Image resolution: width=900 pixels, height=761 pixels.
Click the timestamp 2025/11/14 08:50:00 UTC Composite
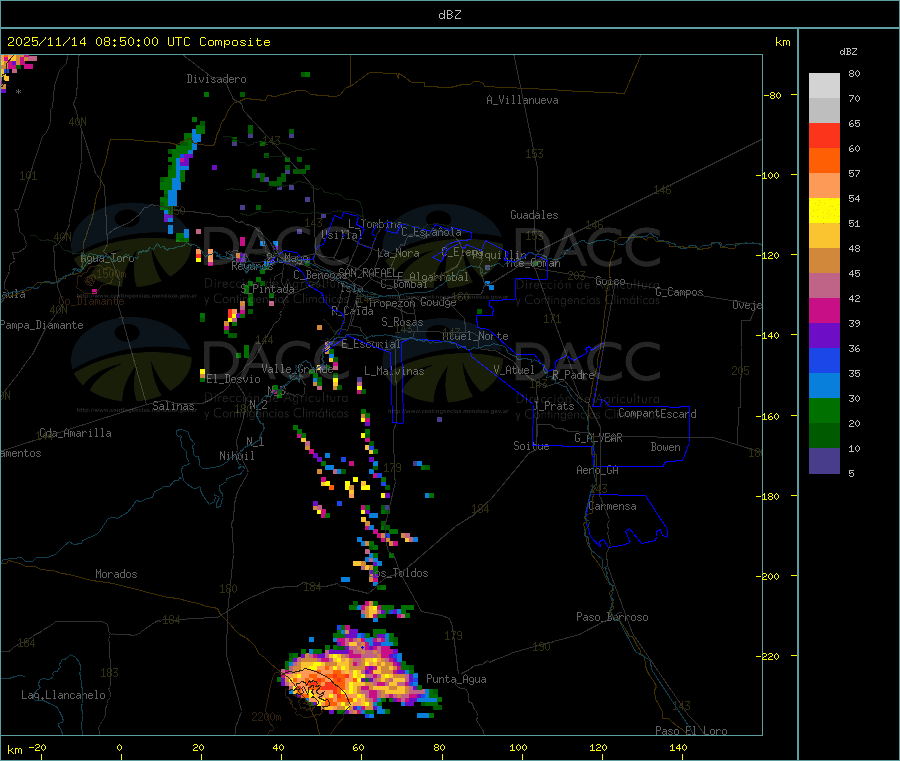[138, 42]
